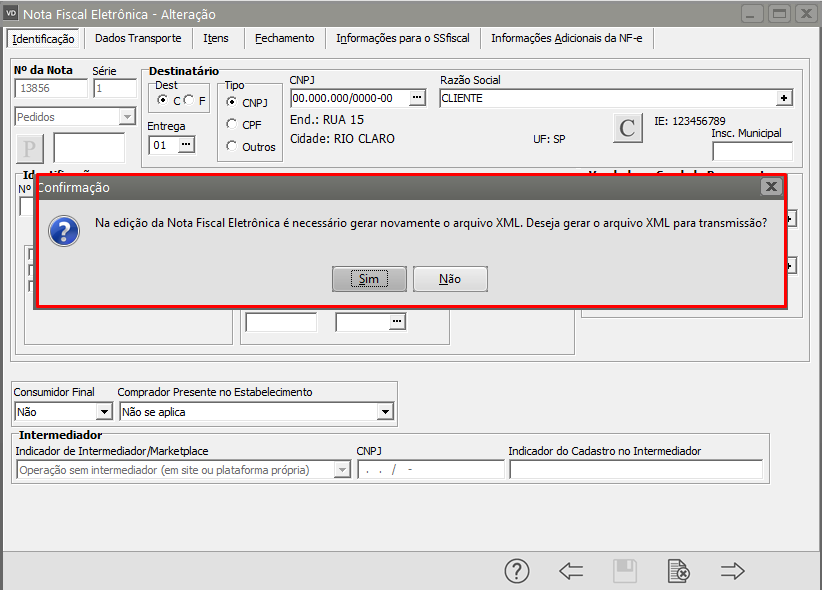The width and height of the screenshot is (822, 590).
Task: Close the Confirmação dialog with X
Action: pos(770,187)
